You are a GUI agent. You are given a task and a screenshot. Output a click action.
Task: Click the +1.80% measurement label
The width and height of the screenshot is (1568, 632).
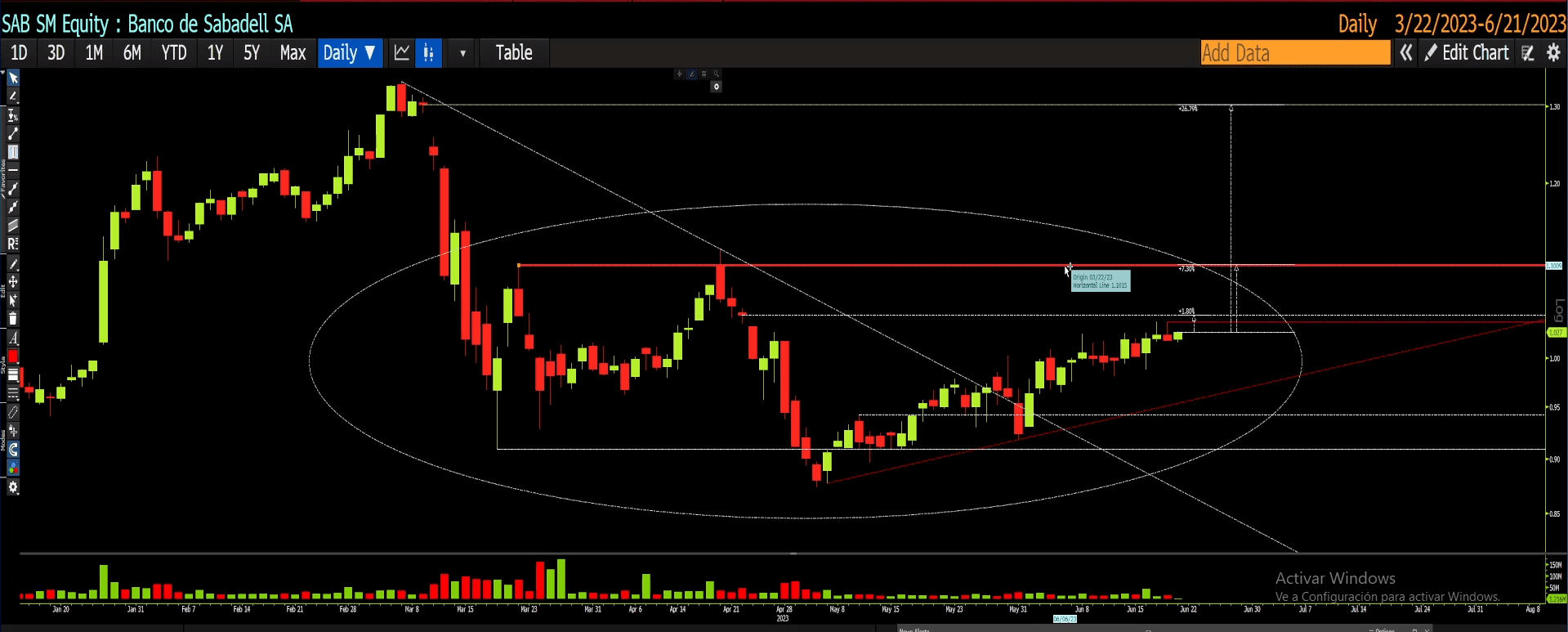[x=1186, y=312]
